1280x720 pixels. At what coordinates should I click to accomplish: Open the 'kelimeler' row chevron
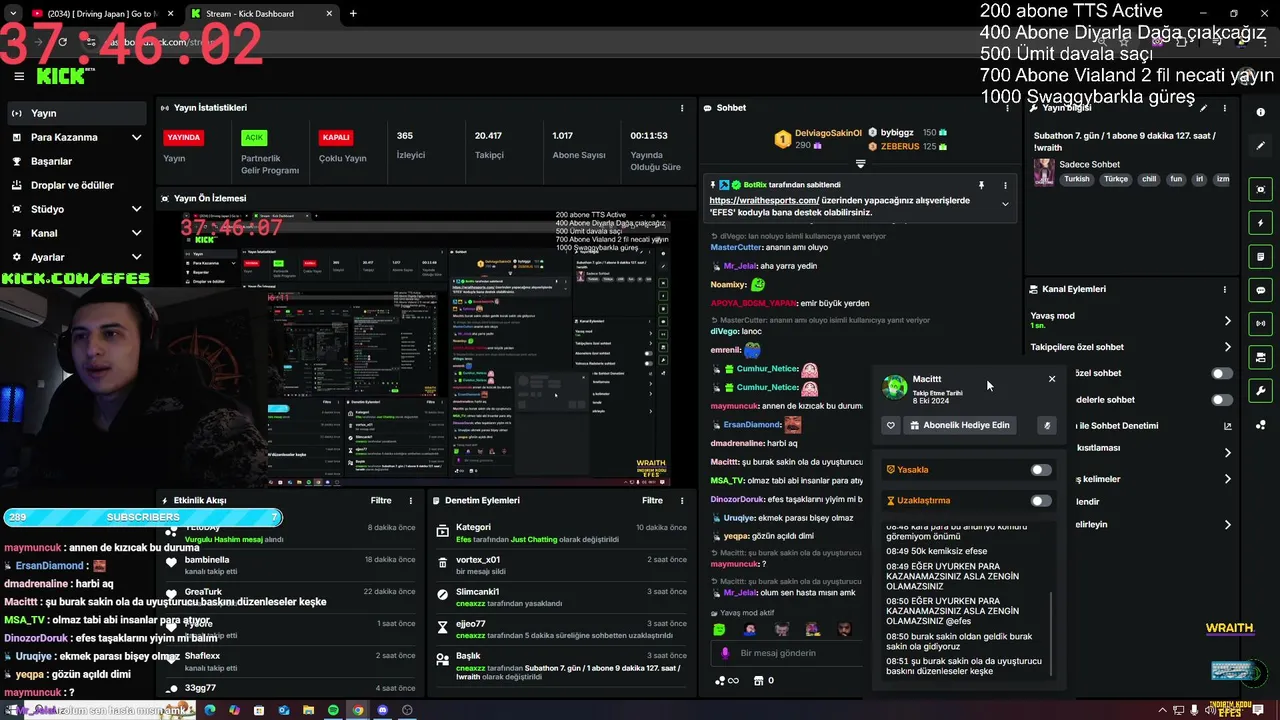pyautogui.click(x=1227, y=479)
